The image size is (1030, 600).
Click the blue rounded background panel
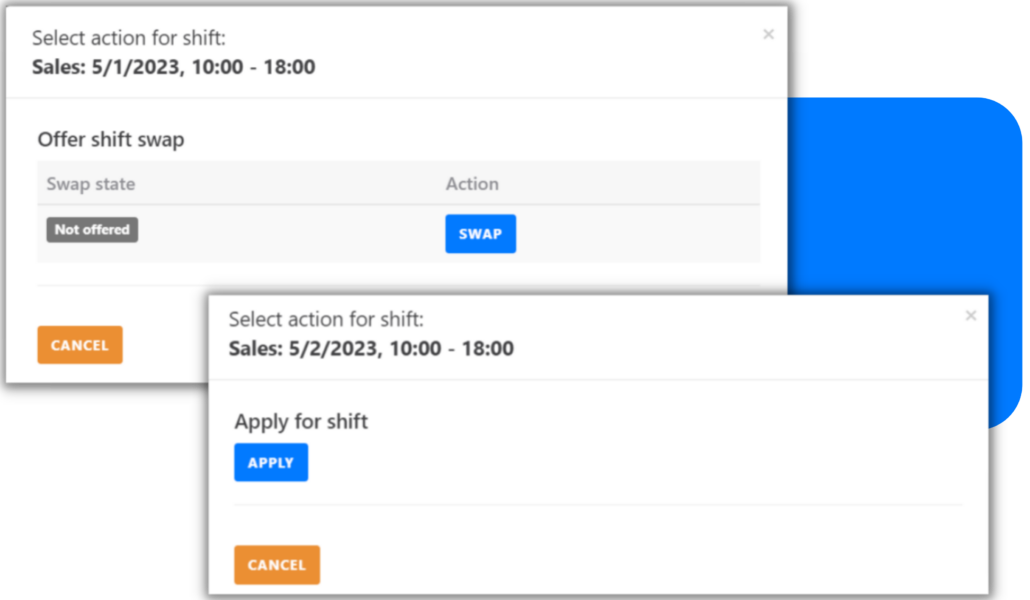900,200
